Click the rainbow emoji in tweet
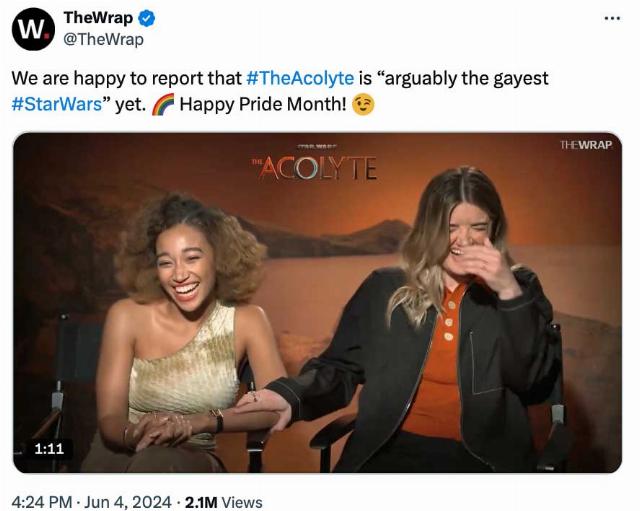This screenshot has width=640, height=511. coord(163,104)
